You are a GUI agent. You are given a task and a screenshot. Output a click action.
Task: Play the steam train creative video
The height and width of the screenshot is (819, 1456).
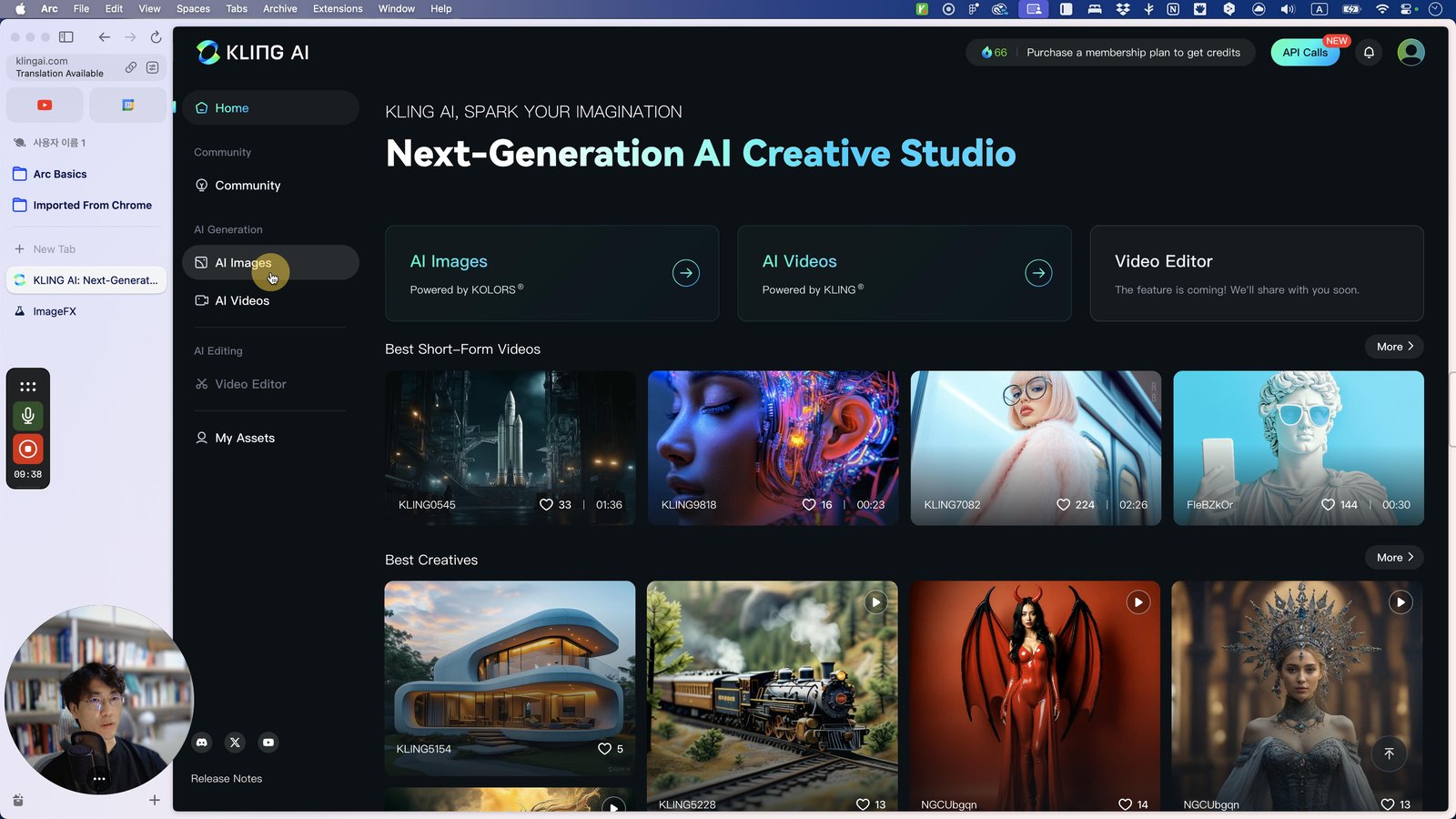point(875,602)
